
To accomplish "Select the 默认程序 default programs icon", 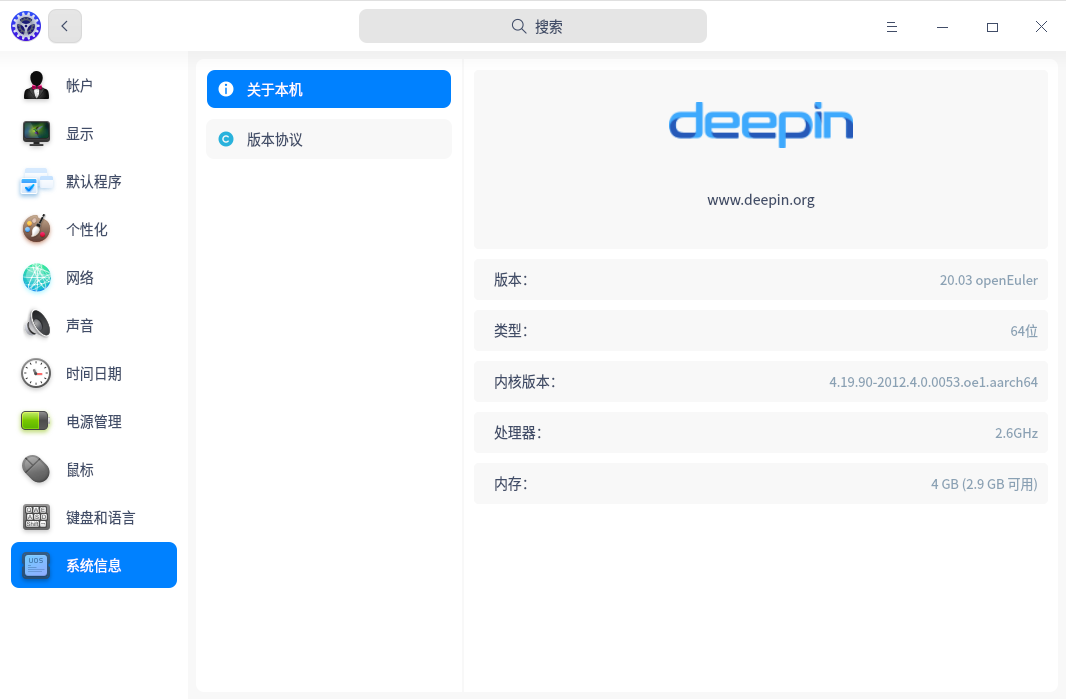I will click(x=37, y=182).
